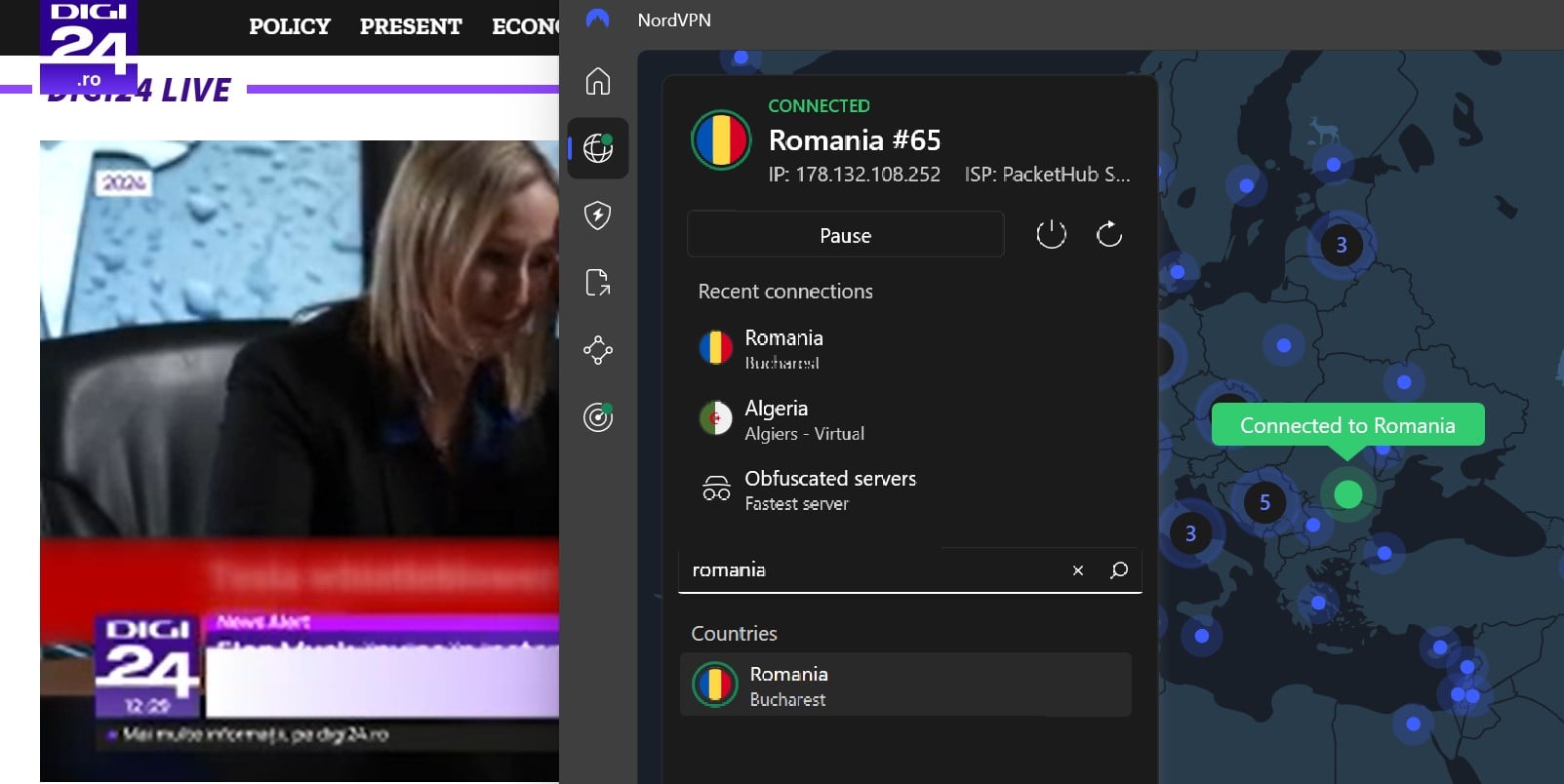Disconnect using the power icon
The height and width of the screenshot is (784, 1564).
coord(1051,234)
